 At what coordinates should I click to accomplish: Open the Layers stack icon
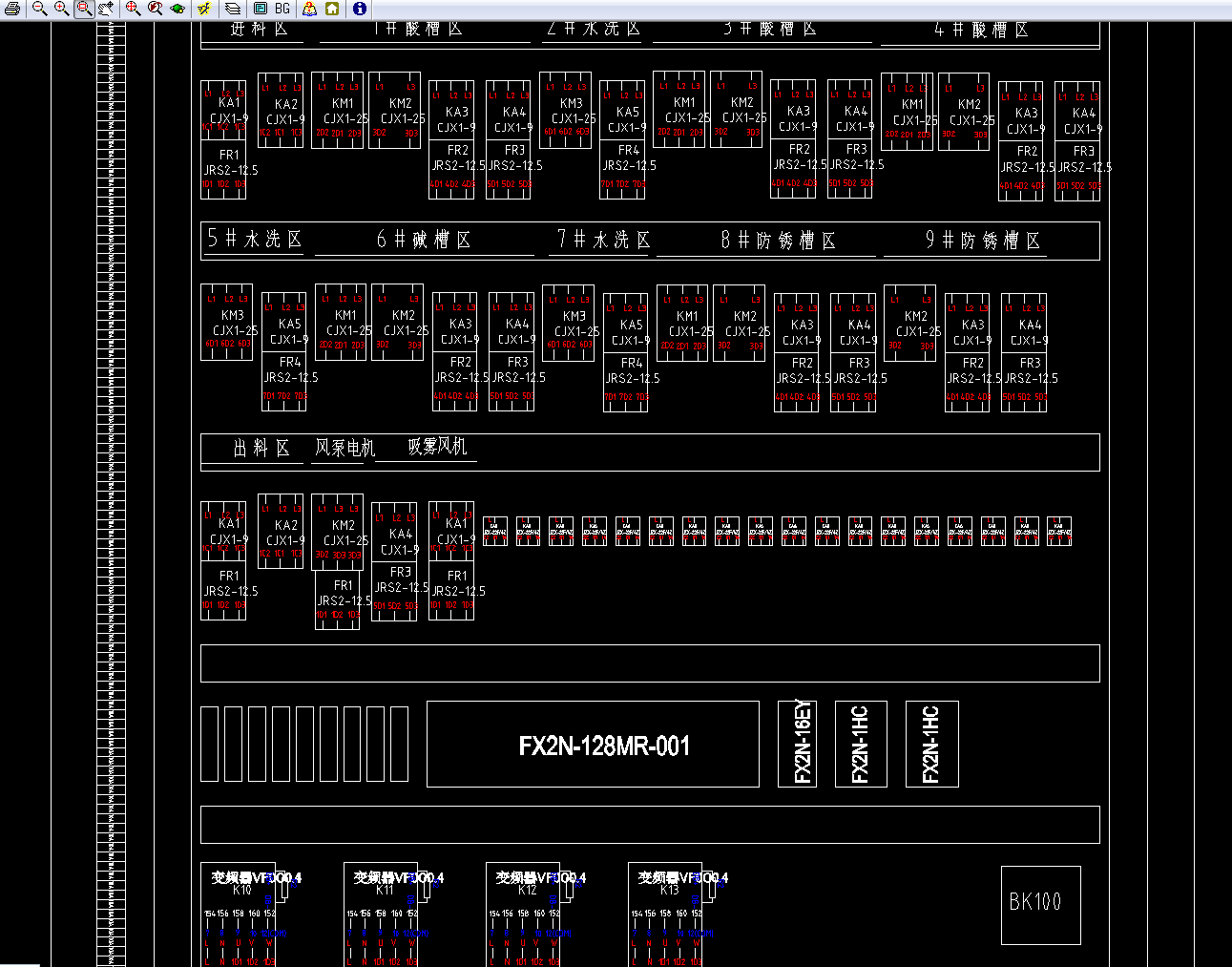[232, 9]
